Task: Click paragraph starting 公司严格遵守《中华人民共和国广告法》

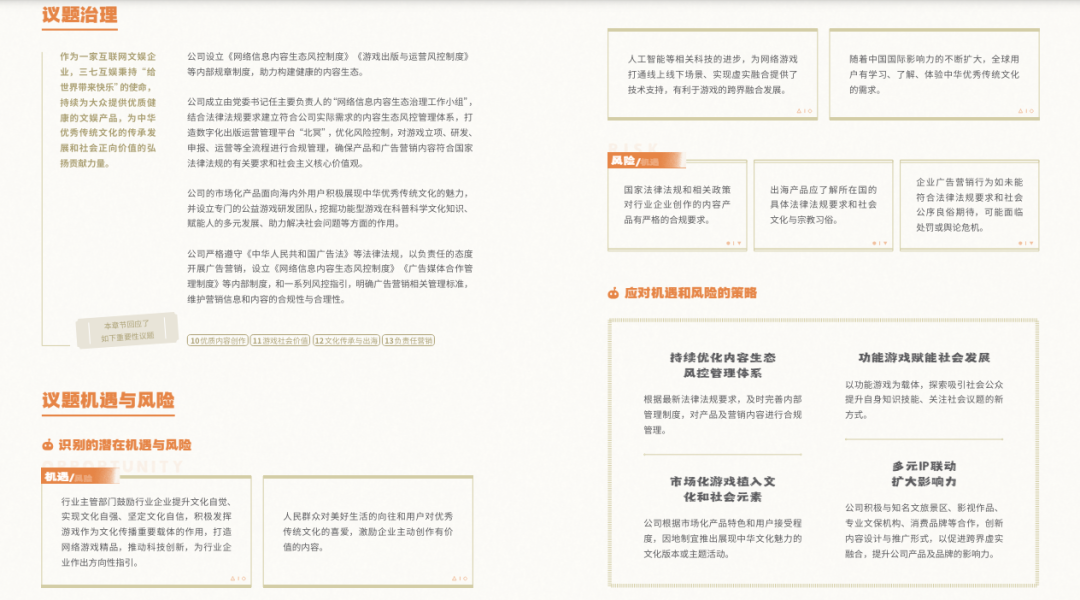Action: click(330, 276)
